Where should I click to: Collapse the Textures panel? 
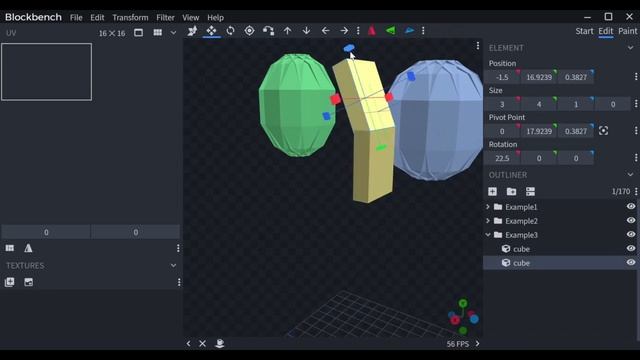pos(173,265)
